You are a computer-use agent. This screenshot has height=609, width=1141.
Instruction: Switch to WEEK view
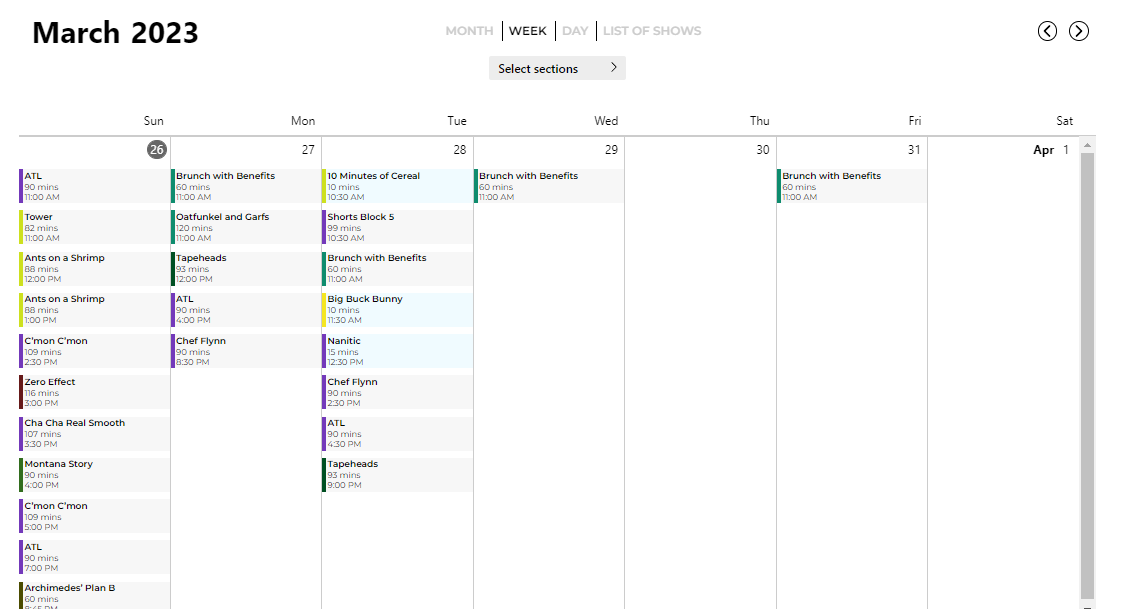point(528,31)
